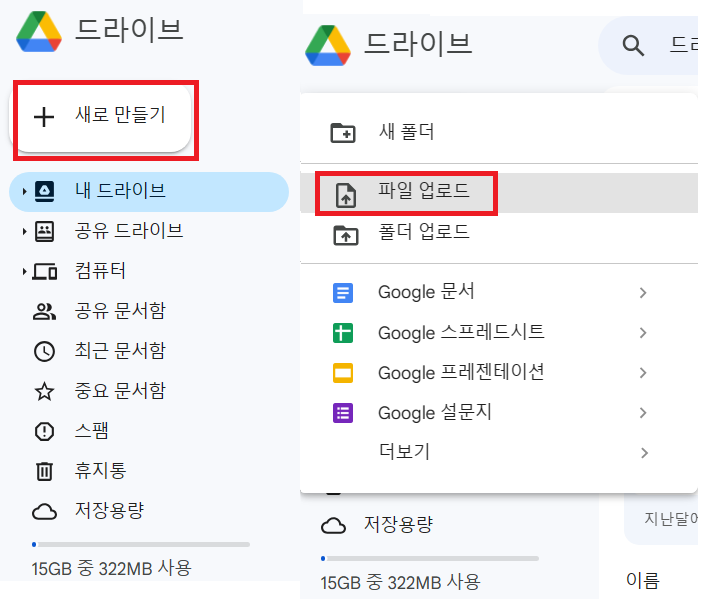Click the 공유 드라이브 icon

coord(44,231)
